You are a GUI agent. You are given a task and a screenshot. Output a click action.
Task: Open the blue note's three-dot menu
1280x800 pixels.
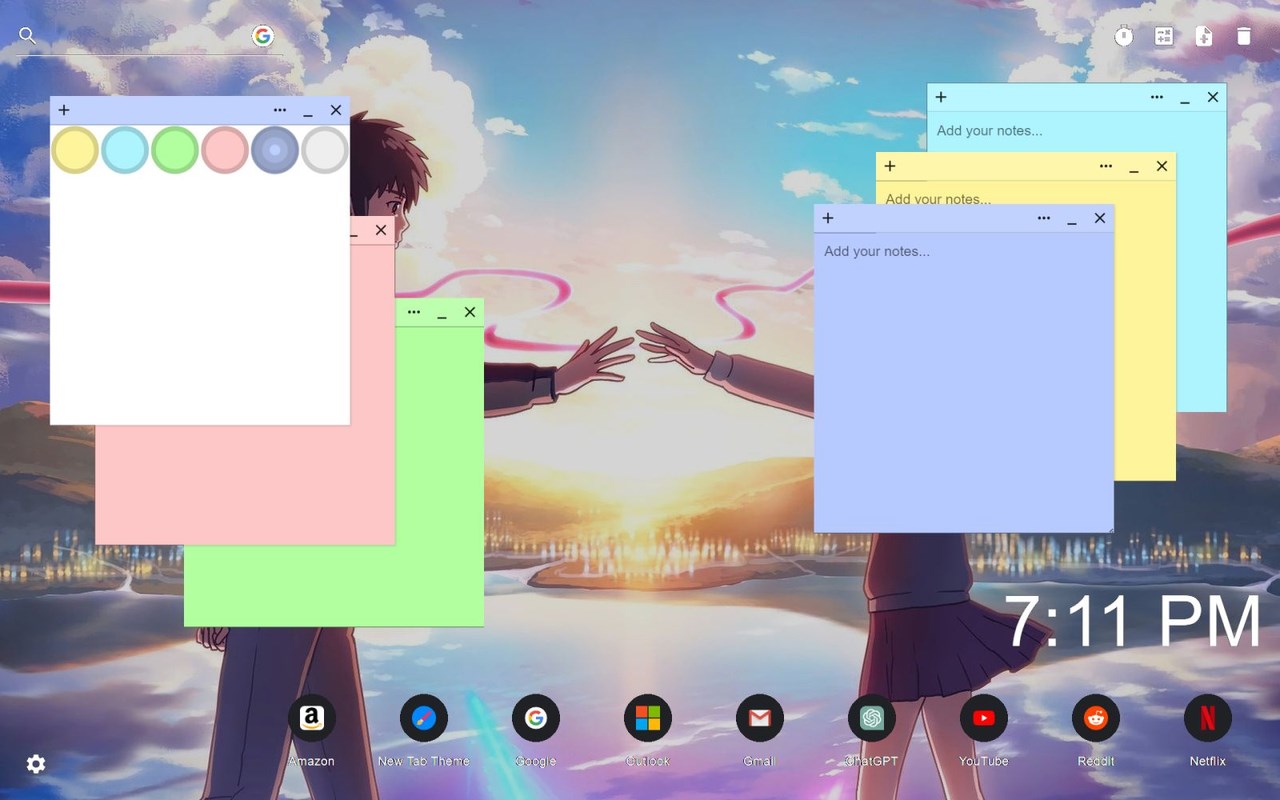pyautogui.click(x=1044, y=218)
